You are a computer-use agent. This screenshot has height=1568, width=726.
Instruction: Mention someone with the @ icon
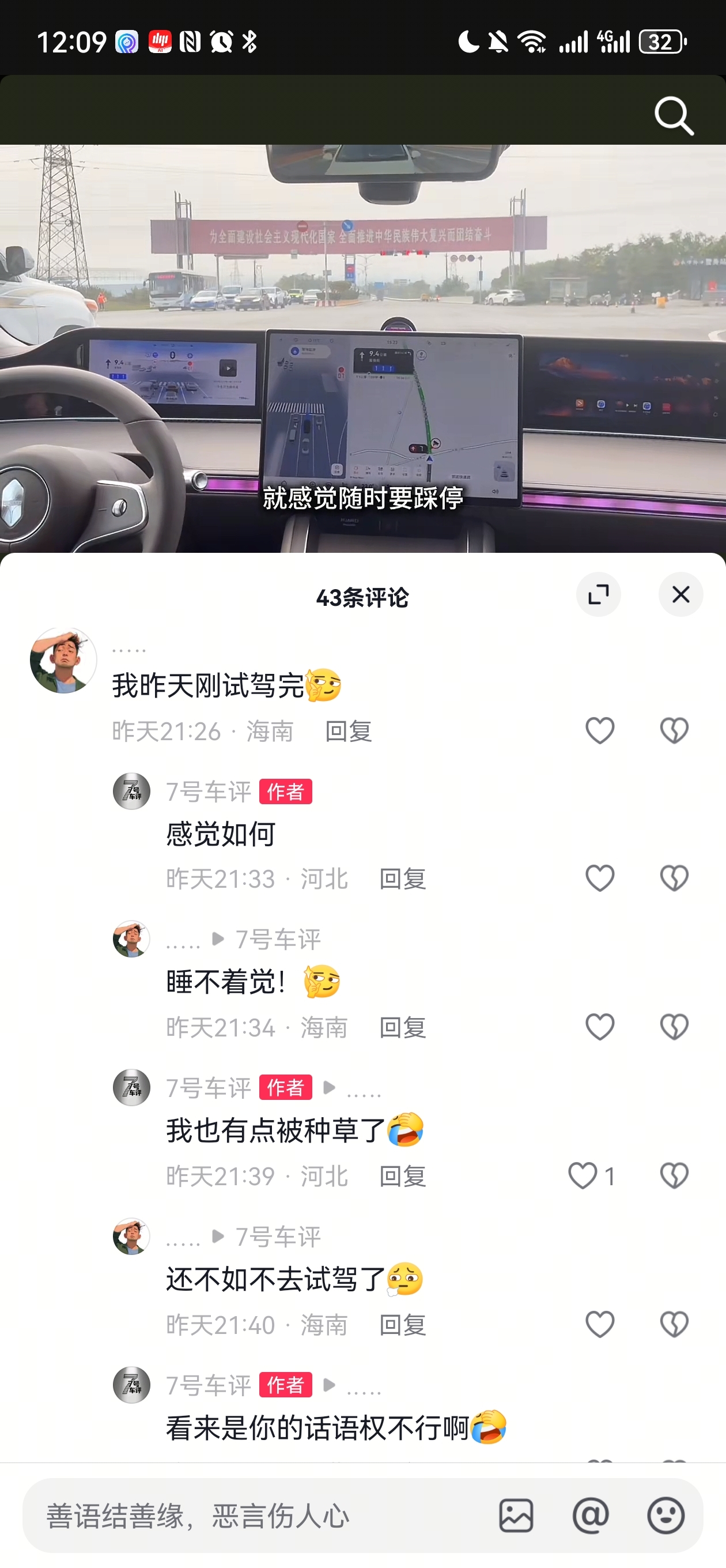coord(590,1515)
